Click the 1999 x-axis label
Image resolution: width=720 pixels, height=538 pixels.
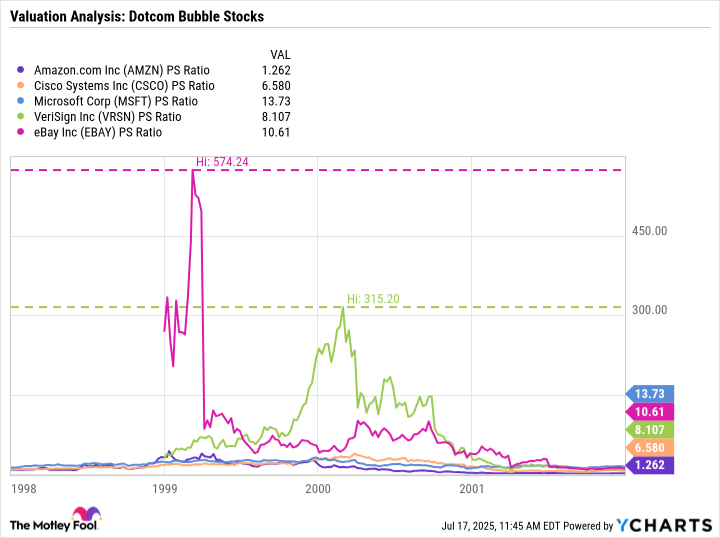[164, 488]
